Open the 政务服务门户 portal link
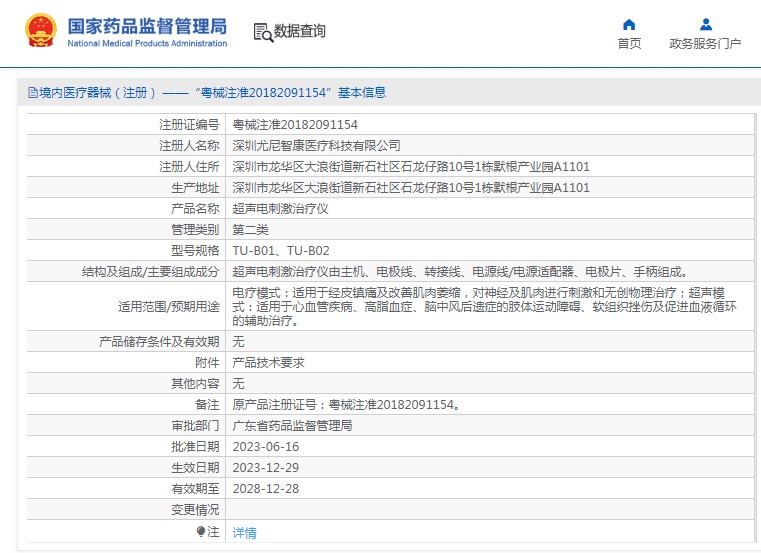The height and width of the screenshot is (553, 761). click(705, 43)
